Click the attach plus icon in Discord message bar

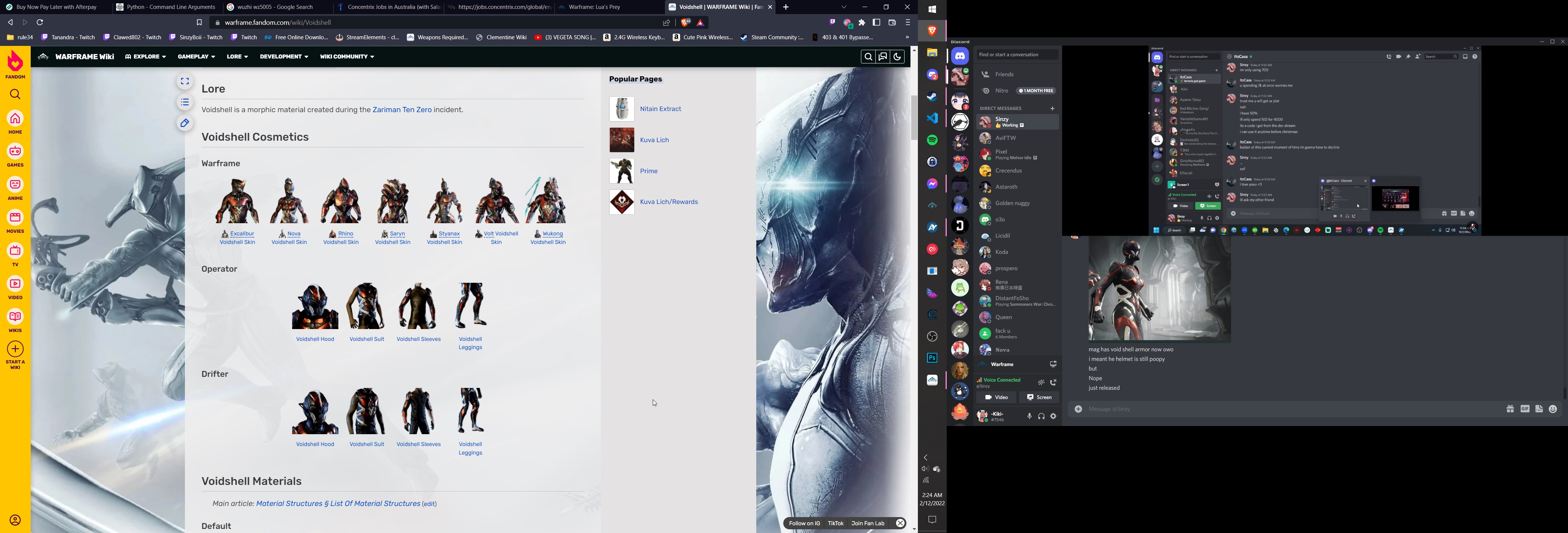tap(1078, 409)
